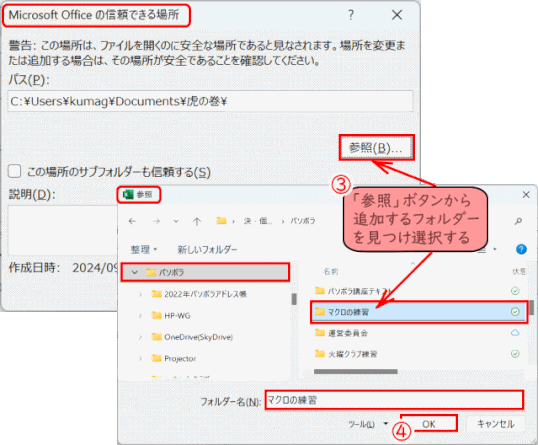Viewport: 538px width, 445px height.
Task: Expand the HP-WG tree node
Action: tap(140, 315)
